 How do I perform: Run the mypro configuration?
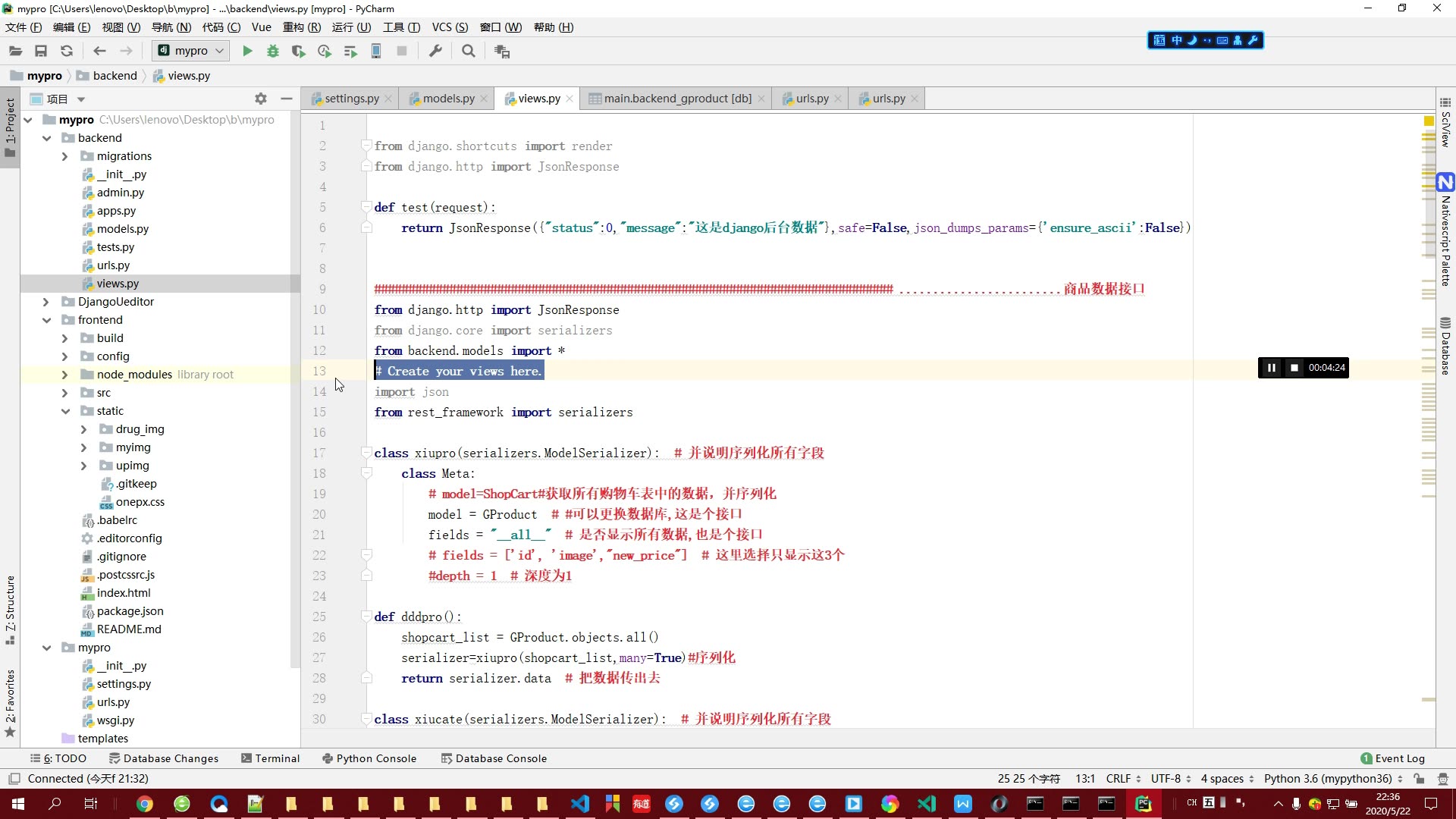point(247,51)
